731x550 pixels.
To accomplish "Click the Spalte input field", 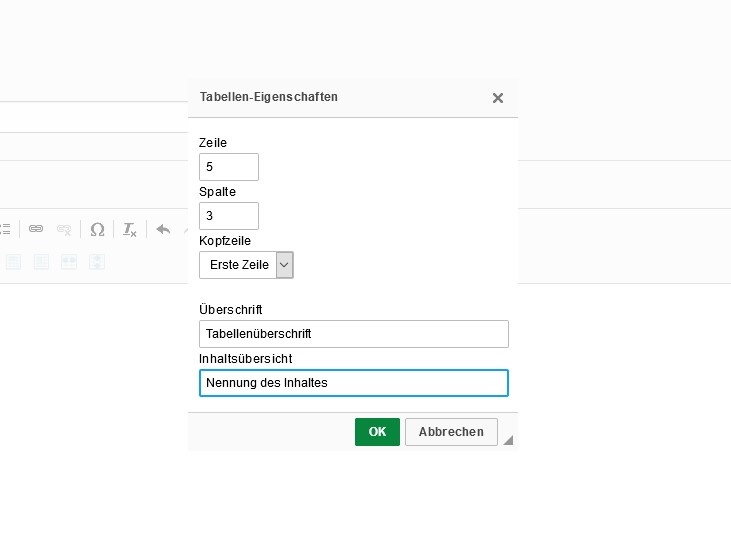I will click(x=229, y=216).
